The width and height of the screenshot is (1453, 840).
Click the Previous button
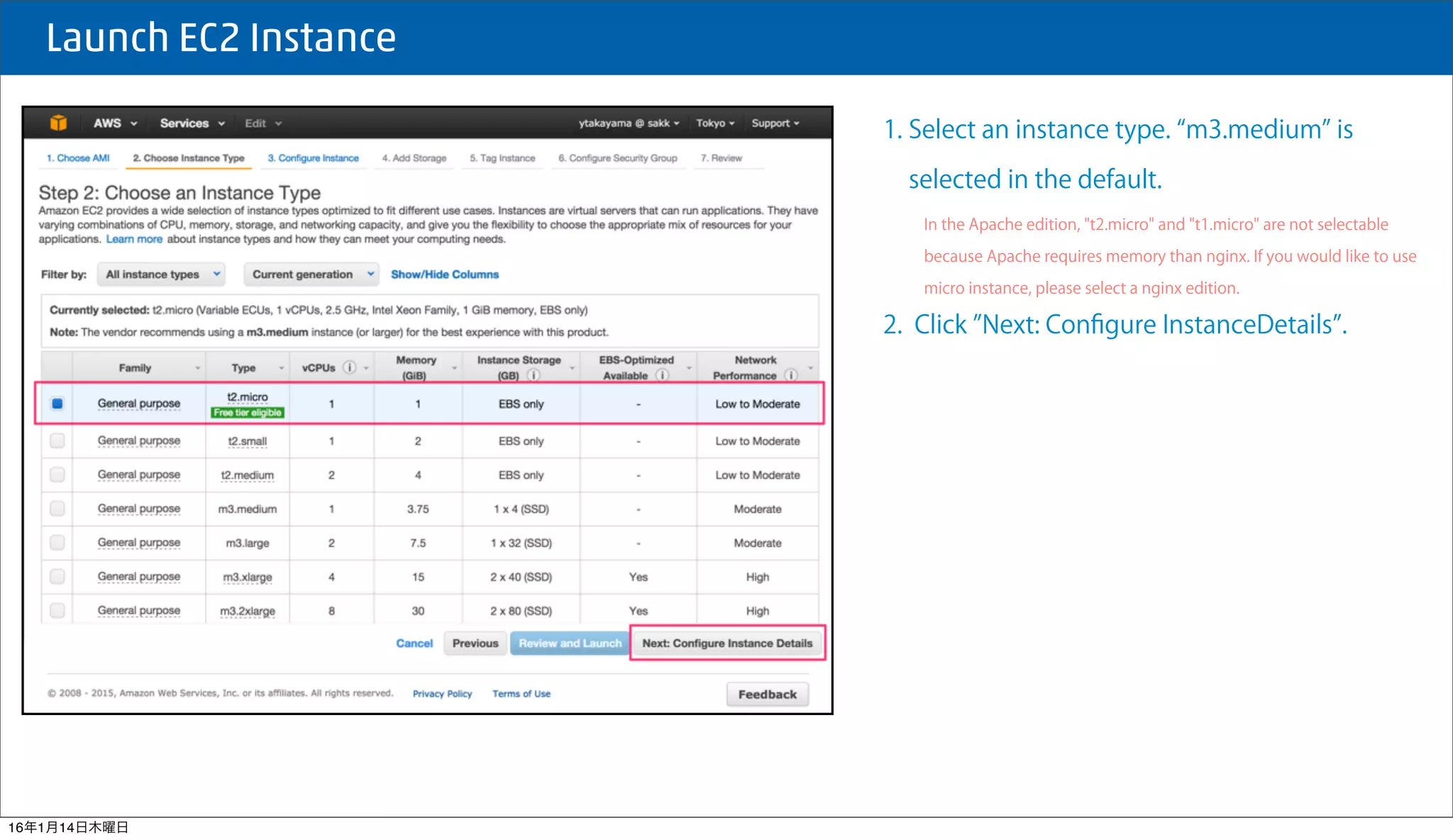[475, 643]
